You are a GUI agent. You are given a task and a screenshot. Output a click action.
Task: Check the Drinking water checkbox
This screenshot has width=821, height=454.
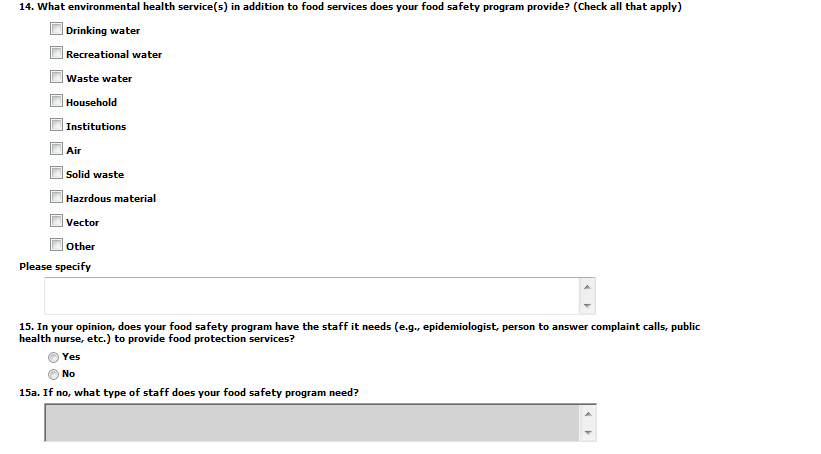point(56,30)
